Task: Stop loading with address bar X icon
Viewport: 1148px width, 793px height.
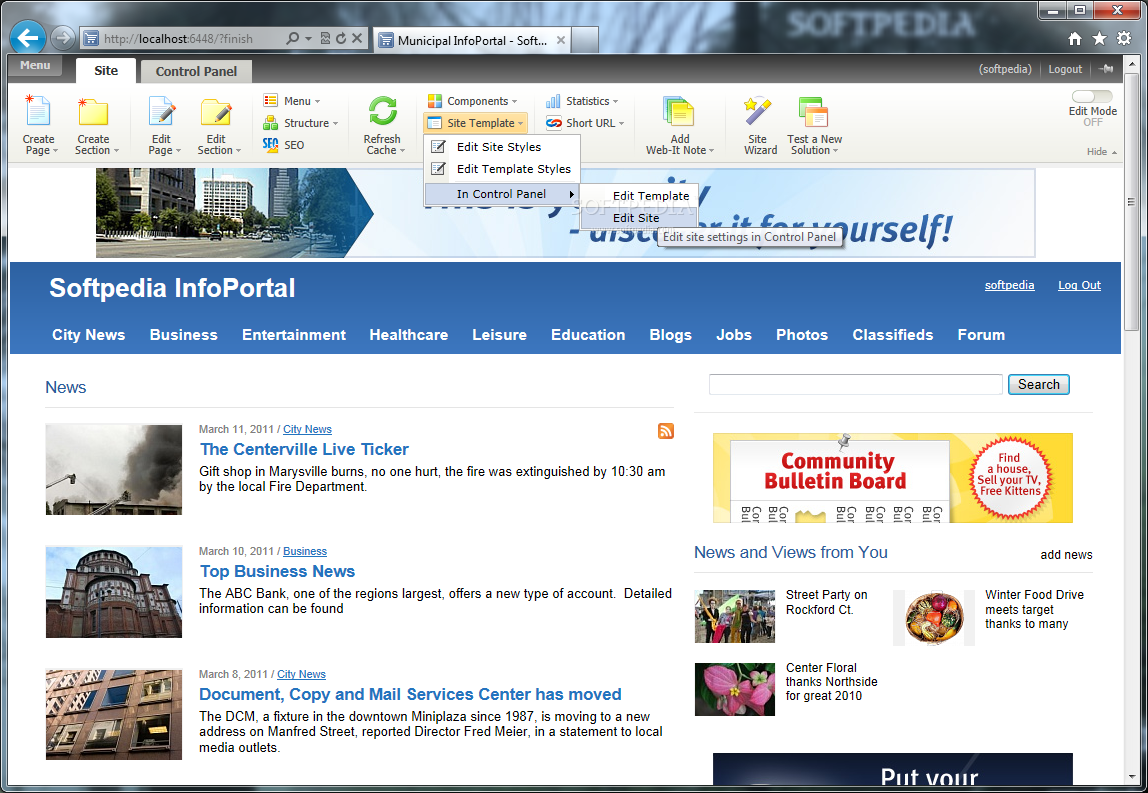Action: (x=357, y=38)
